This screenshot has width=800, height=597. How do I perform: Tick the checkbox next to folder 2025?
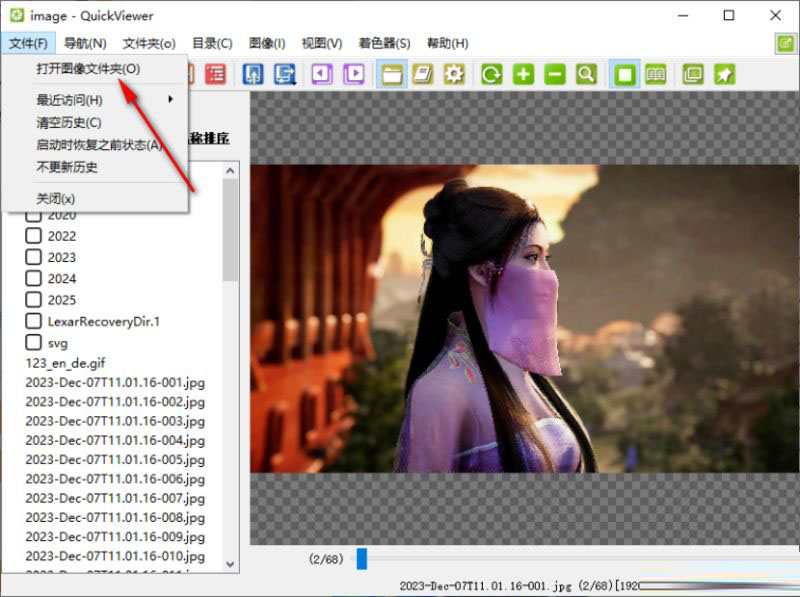pyautogui.click(x=33, y=300)
